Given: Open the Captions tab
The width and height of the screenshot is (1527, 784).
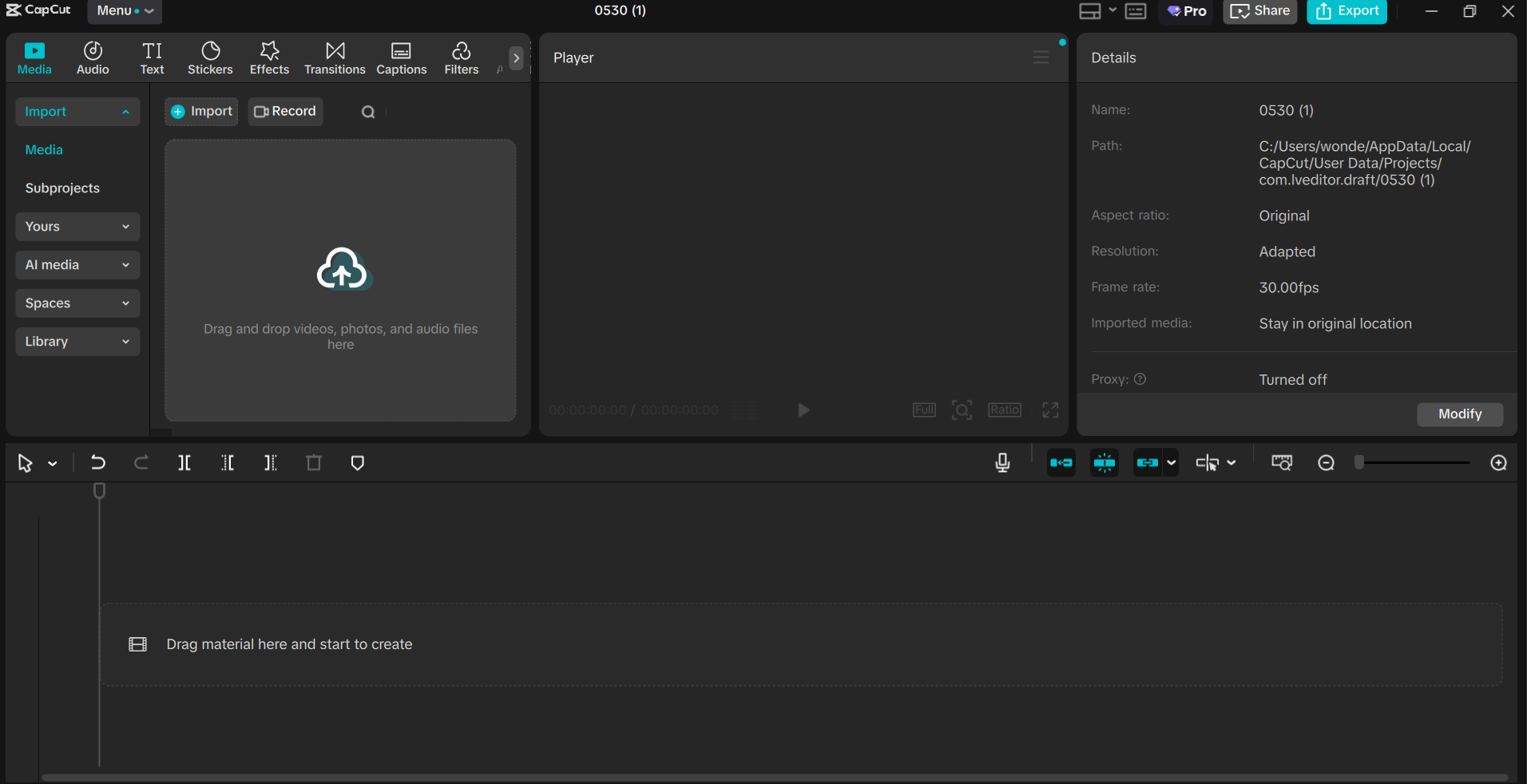Looking at the screenshot, I should [401, 58].
